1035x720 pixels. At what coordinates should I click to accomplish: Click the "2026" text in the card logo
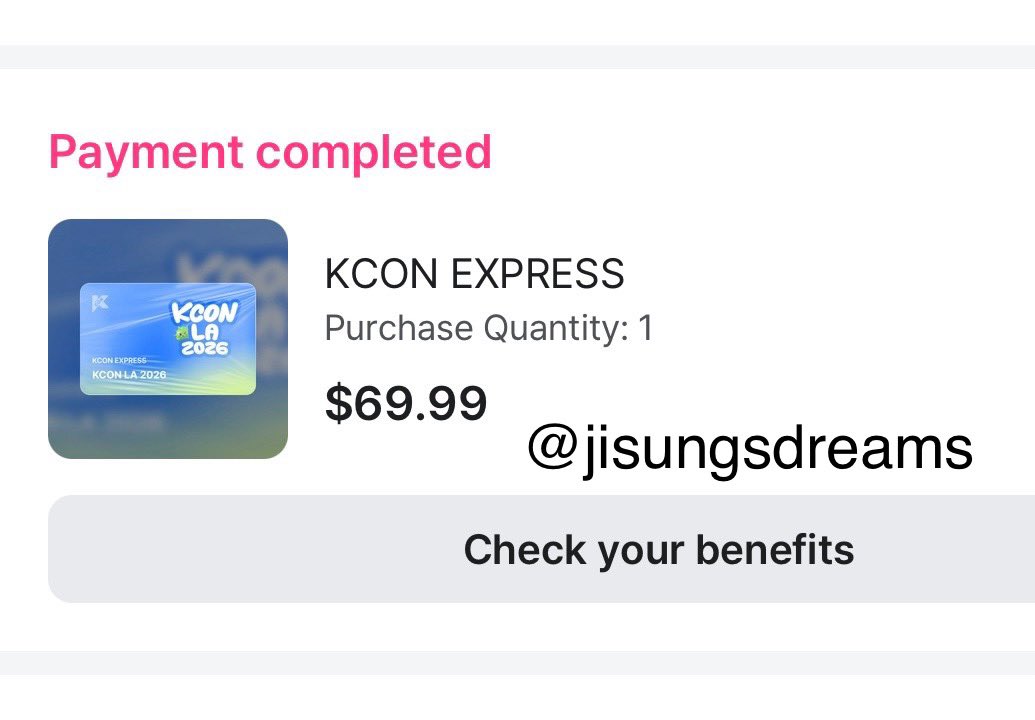tap(205, 349)
